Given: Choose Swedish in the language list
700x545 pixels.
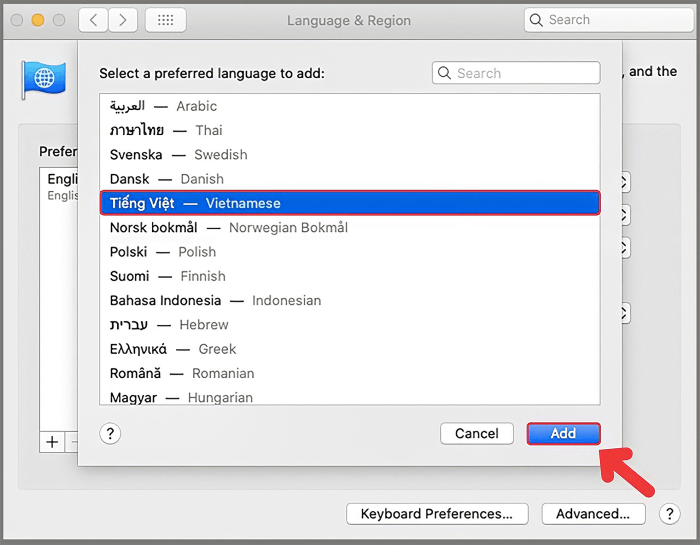Looking at the screenshot, I should tap(178, 155).
